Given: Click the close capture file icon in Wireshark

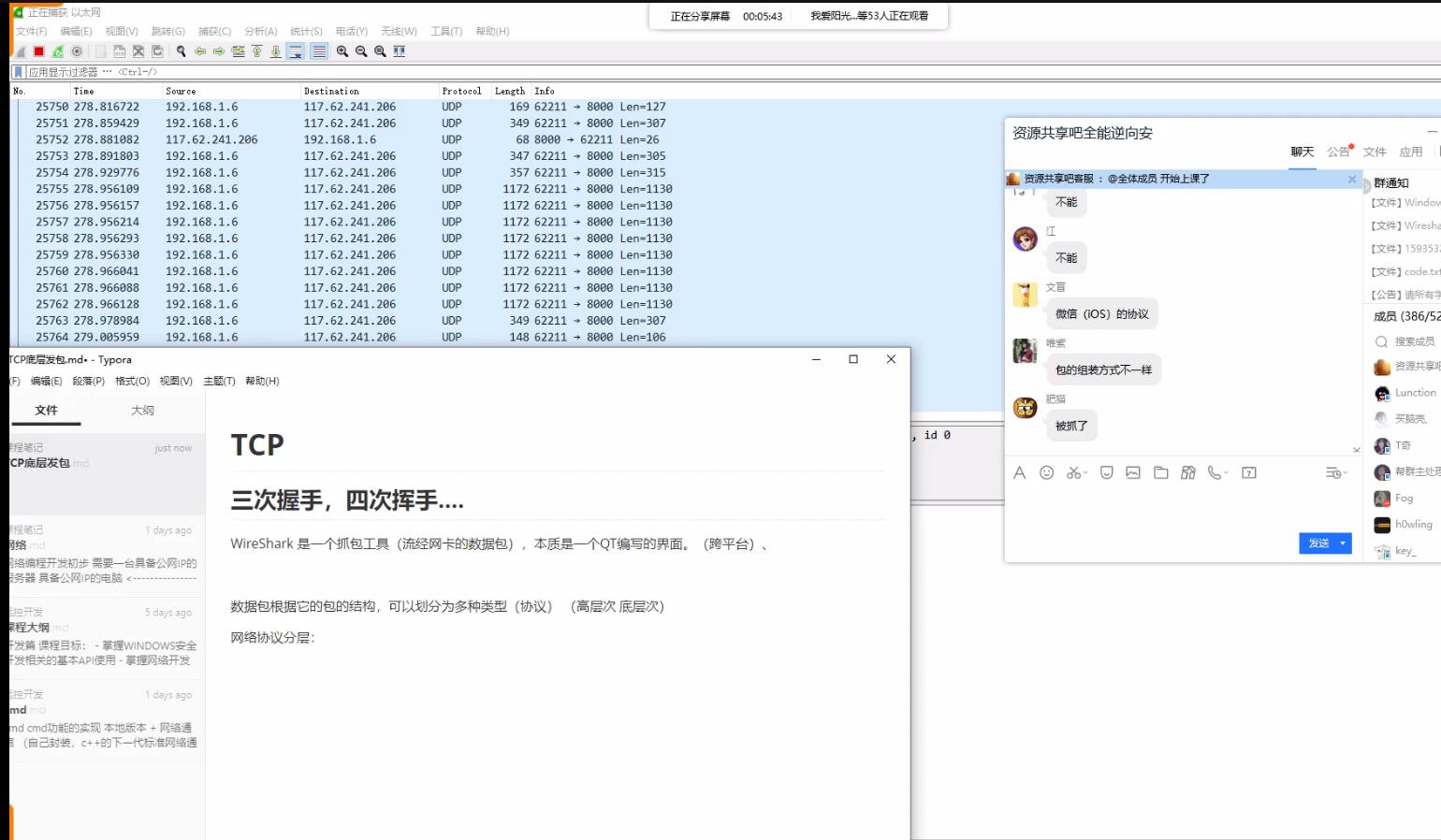Looking at the screenshot, I should point(138,51).
